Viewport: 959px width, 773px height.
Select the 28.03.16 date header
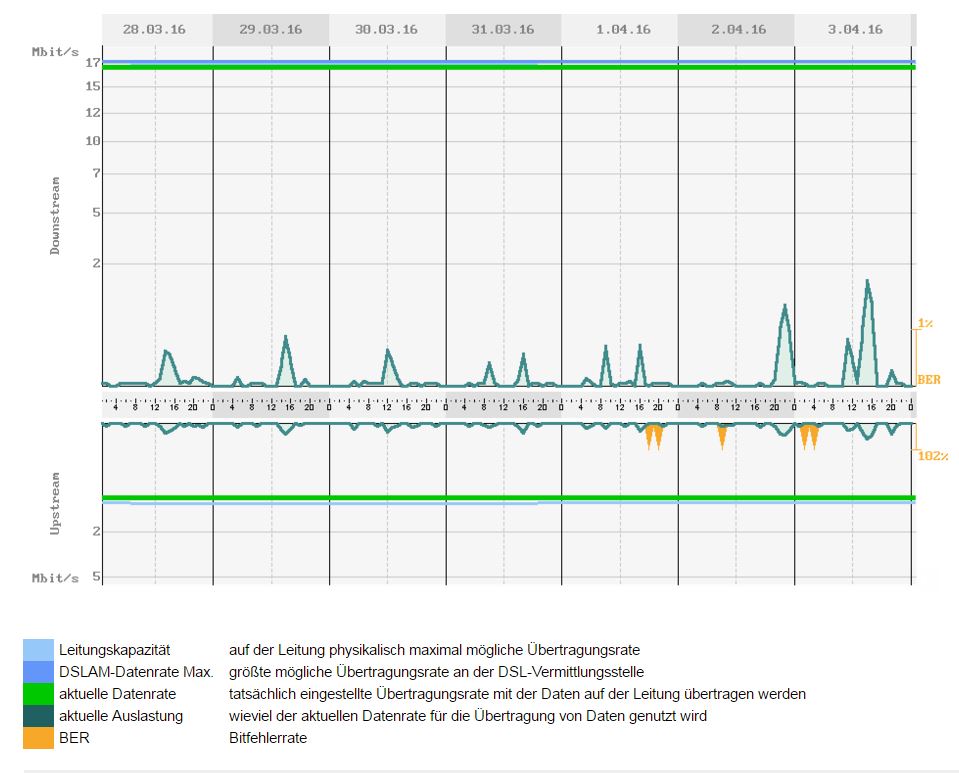[154, 29]
